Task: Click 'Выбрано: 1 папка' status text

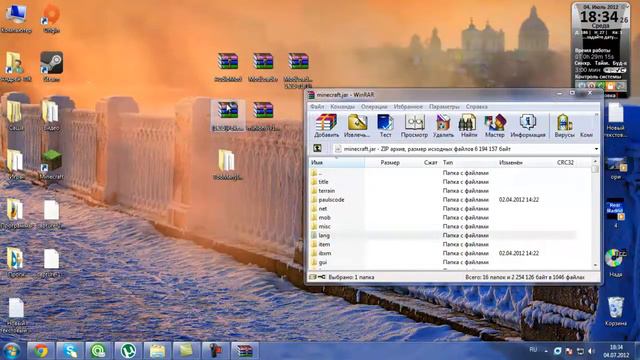Action: coord(351,277)
